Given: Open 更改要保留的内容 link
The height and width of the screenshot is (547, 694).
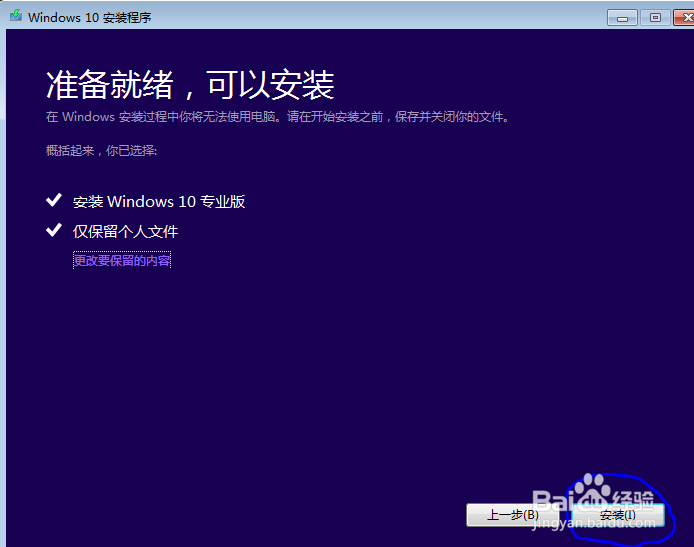Looking at the screenshot, I should click(122, 260).
